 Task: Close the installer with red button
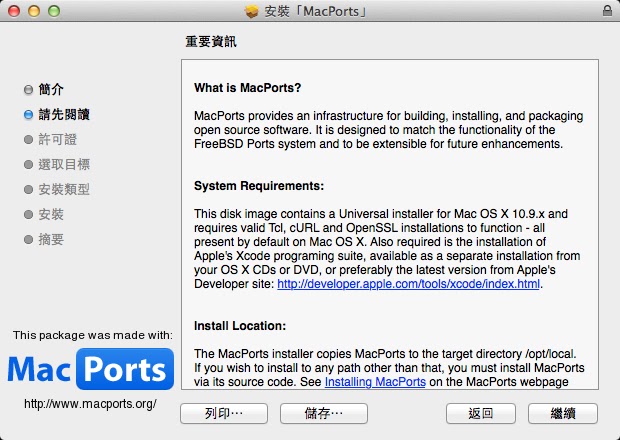tap(14, 11)
